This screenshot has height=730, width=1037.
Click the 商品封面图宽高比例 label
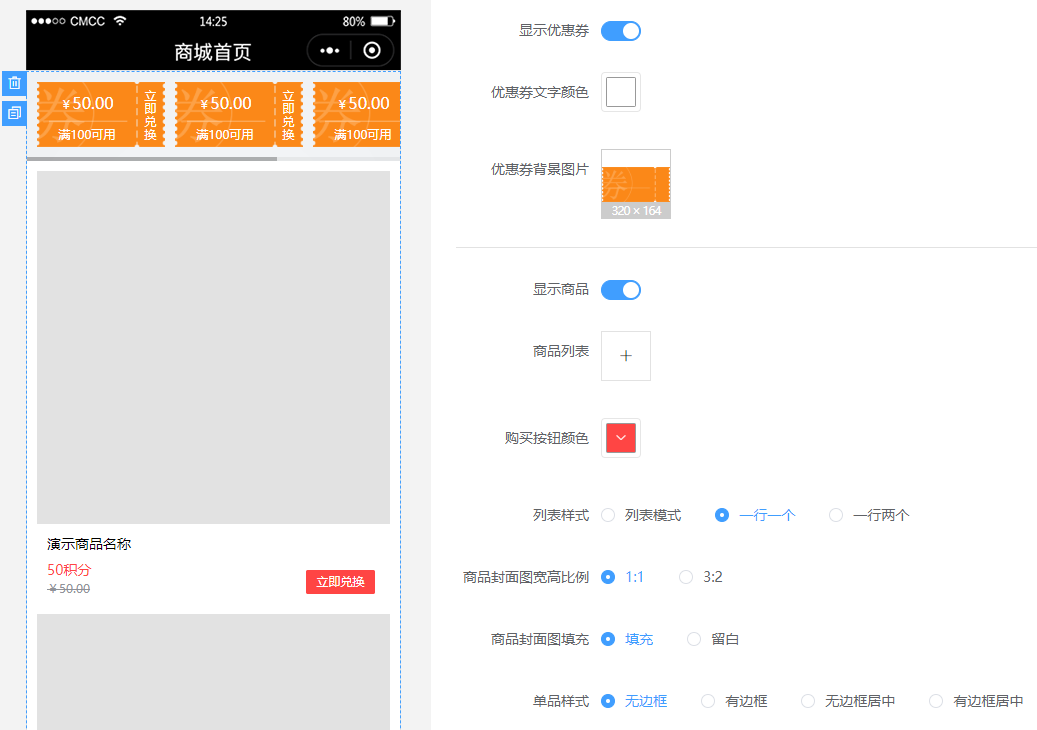click(x=526, y=577)
